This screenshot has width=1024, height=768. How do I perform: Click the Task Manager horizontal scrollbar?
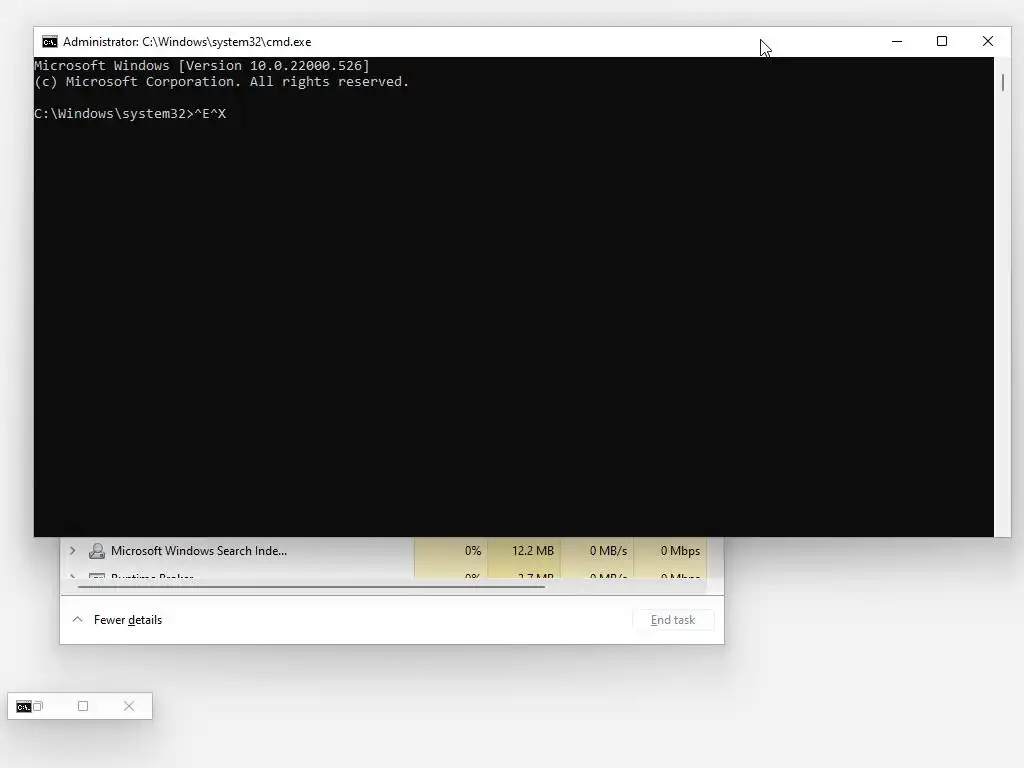coord(312,586)
